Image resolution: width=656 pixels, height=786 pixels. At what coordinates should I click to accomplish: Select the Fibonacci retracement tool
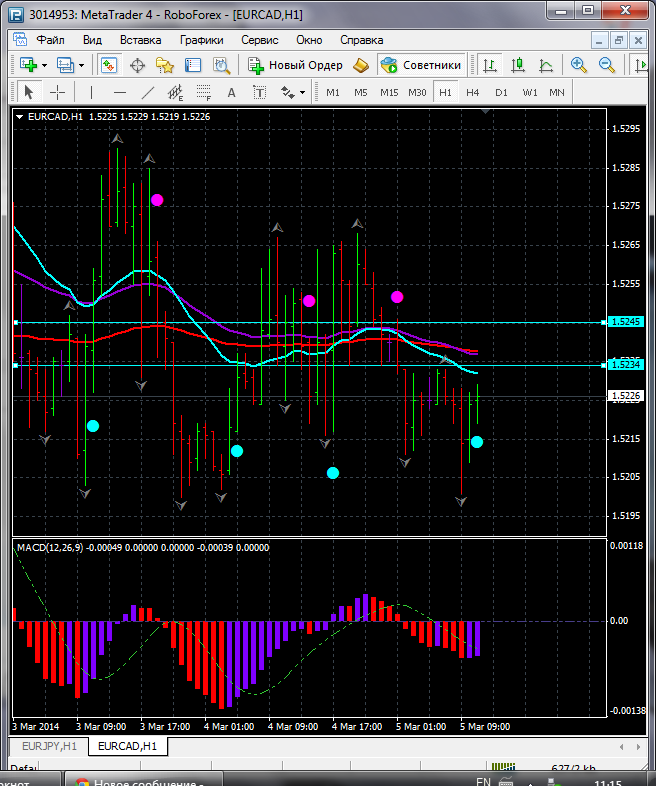205,92
